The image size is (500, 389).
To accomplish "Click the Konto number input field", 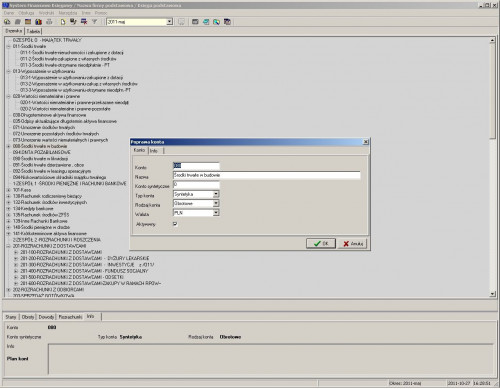I will [196, 166].
